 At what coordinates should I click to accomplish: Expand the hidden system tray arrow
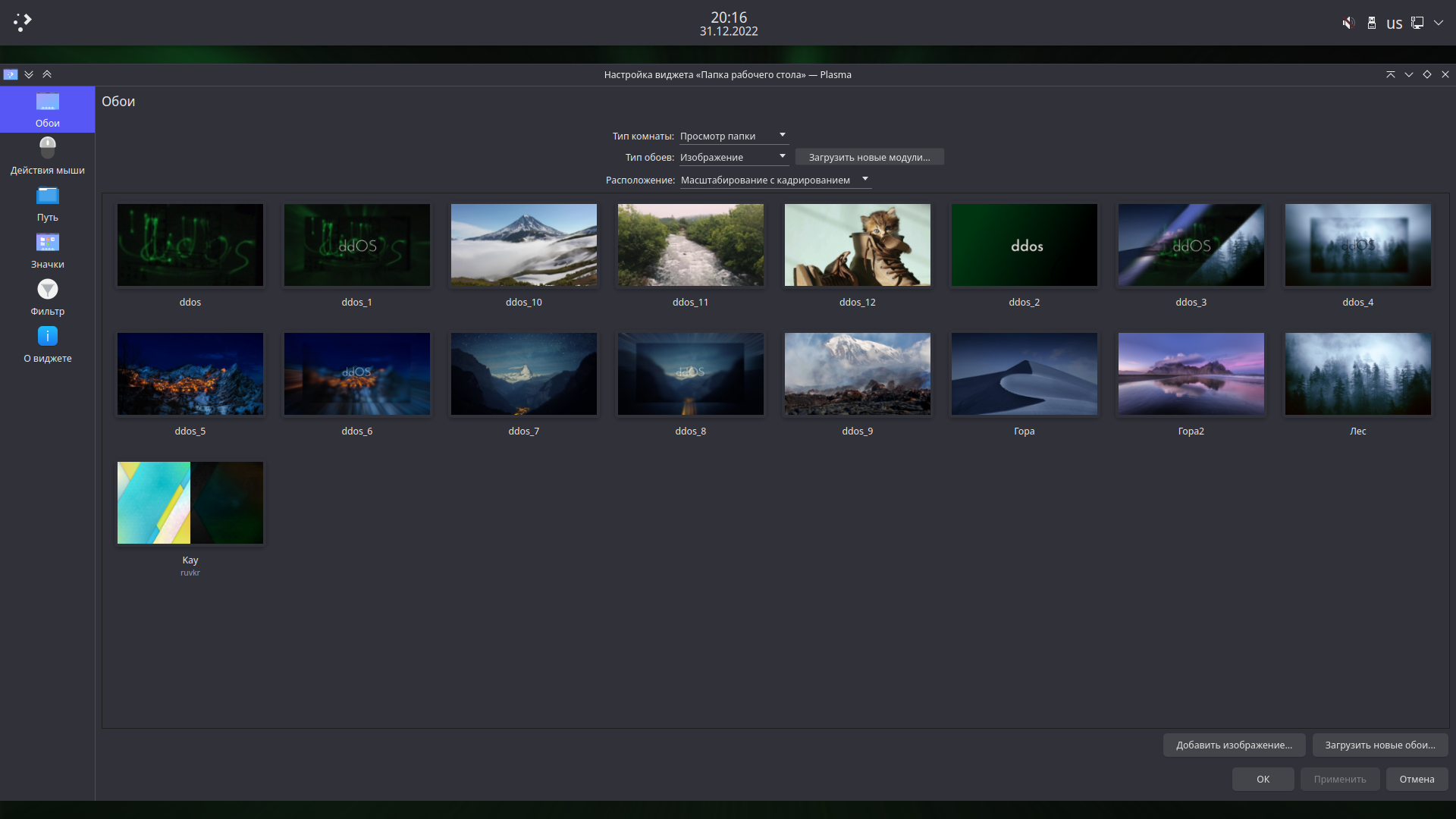tap(1438, 23)
